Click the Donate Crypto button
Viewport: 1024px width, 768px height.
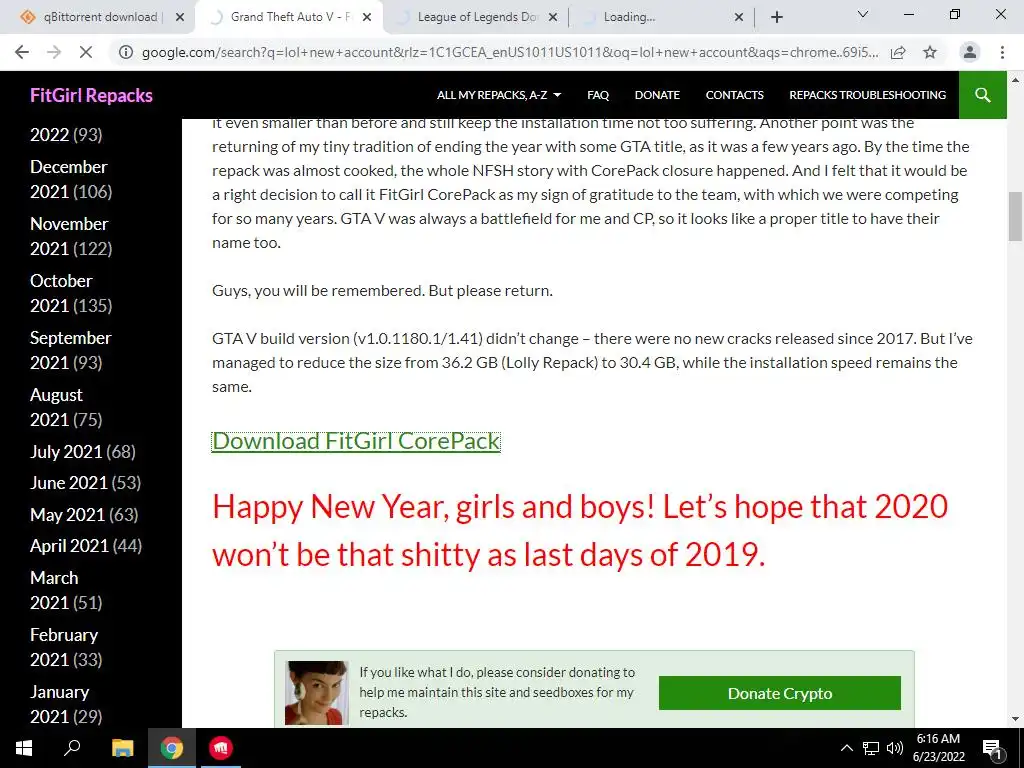(x=780, y=693)
